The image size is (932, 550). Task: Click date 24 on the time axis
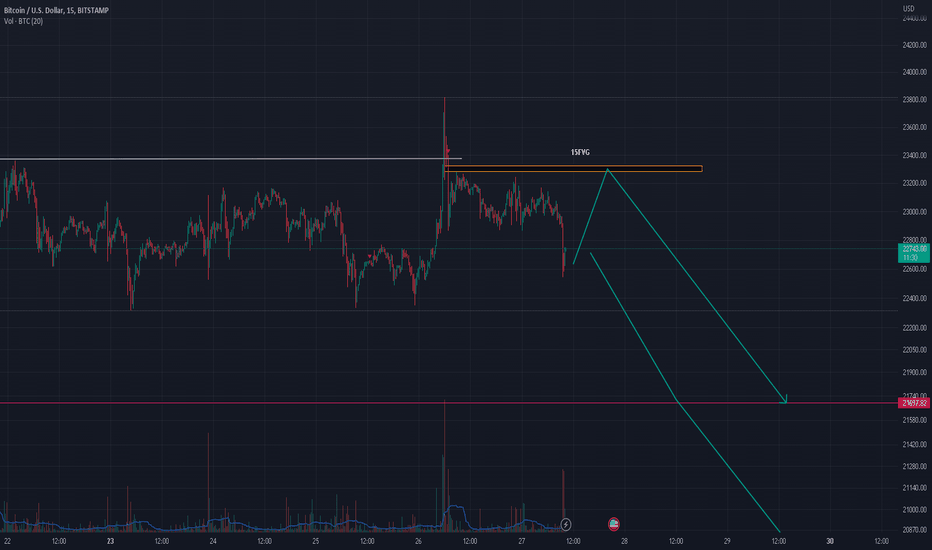pyautogui.click(x=213, y=541)
